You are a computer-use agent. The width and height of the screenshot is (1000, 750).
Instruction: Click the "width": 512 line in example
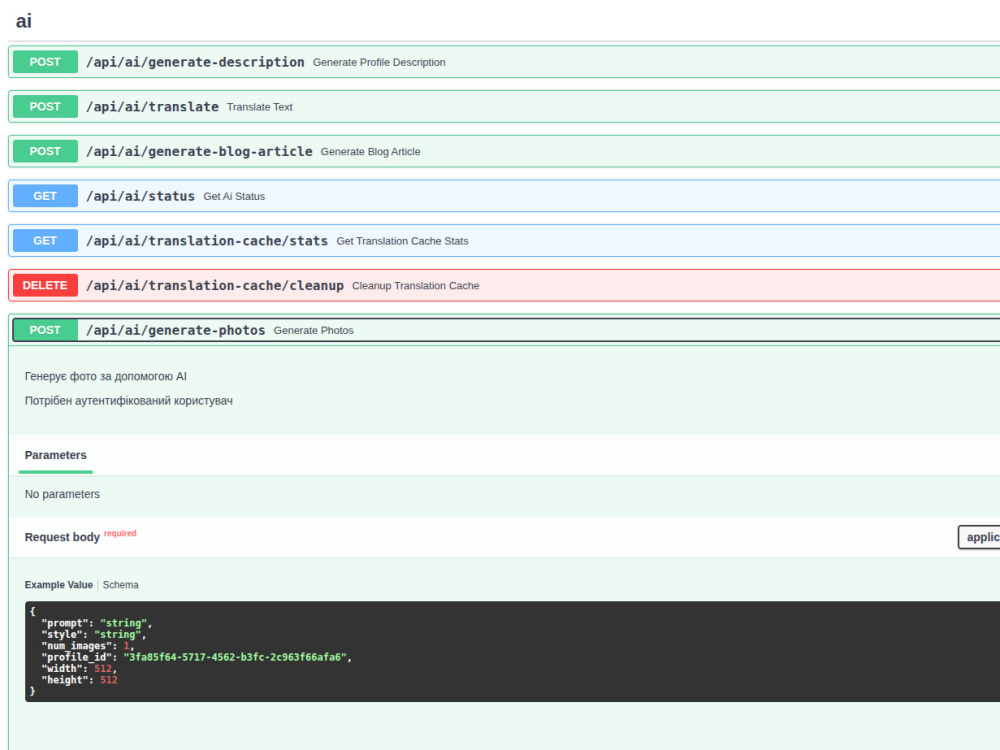pyautogui.click(x=79, y=668)
